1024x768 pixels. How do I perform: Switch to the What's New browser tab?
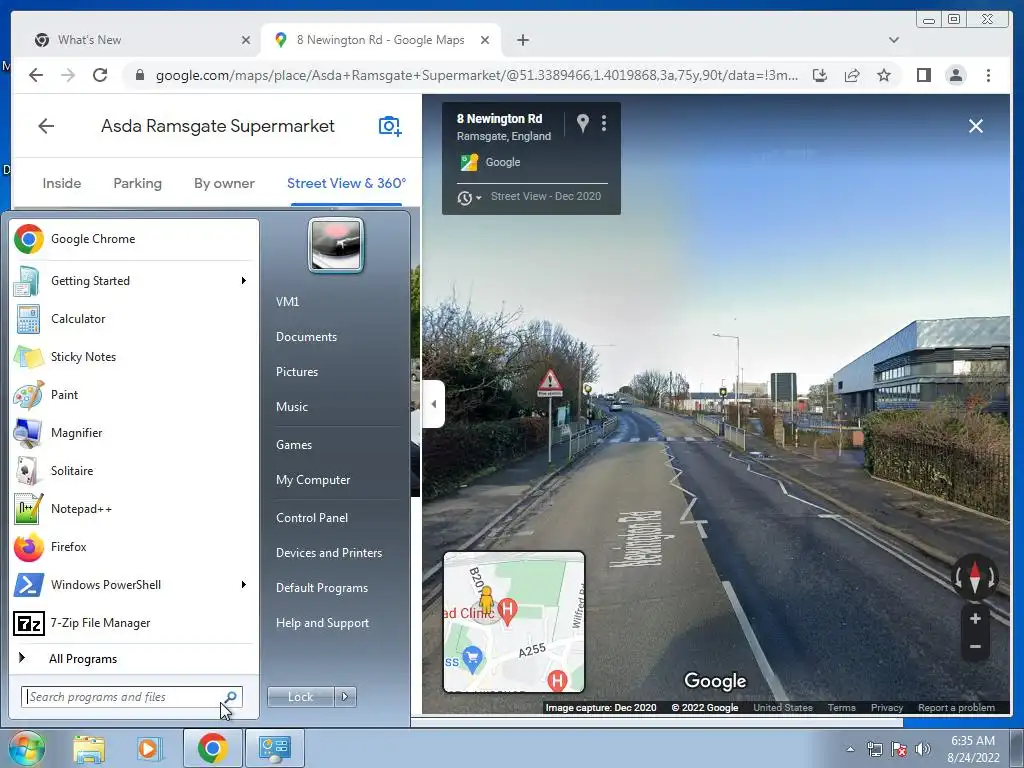pyautogui.click(x=140, y=40)
